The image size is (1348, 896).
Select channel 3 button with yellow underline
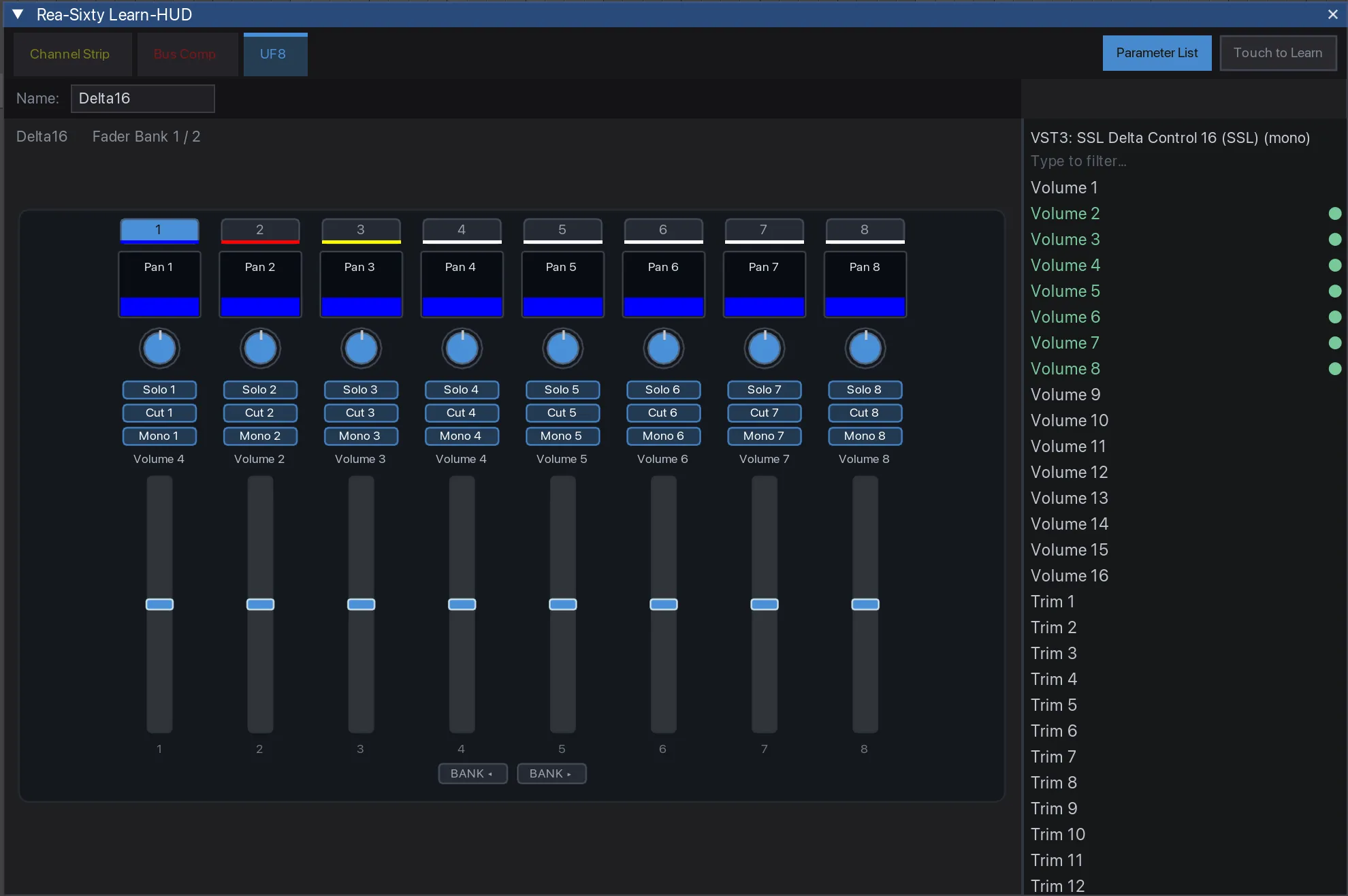point(361,230)
